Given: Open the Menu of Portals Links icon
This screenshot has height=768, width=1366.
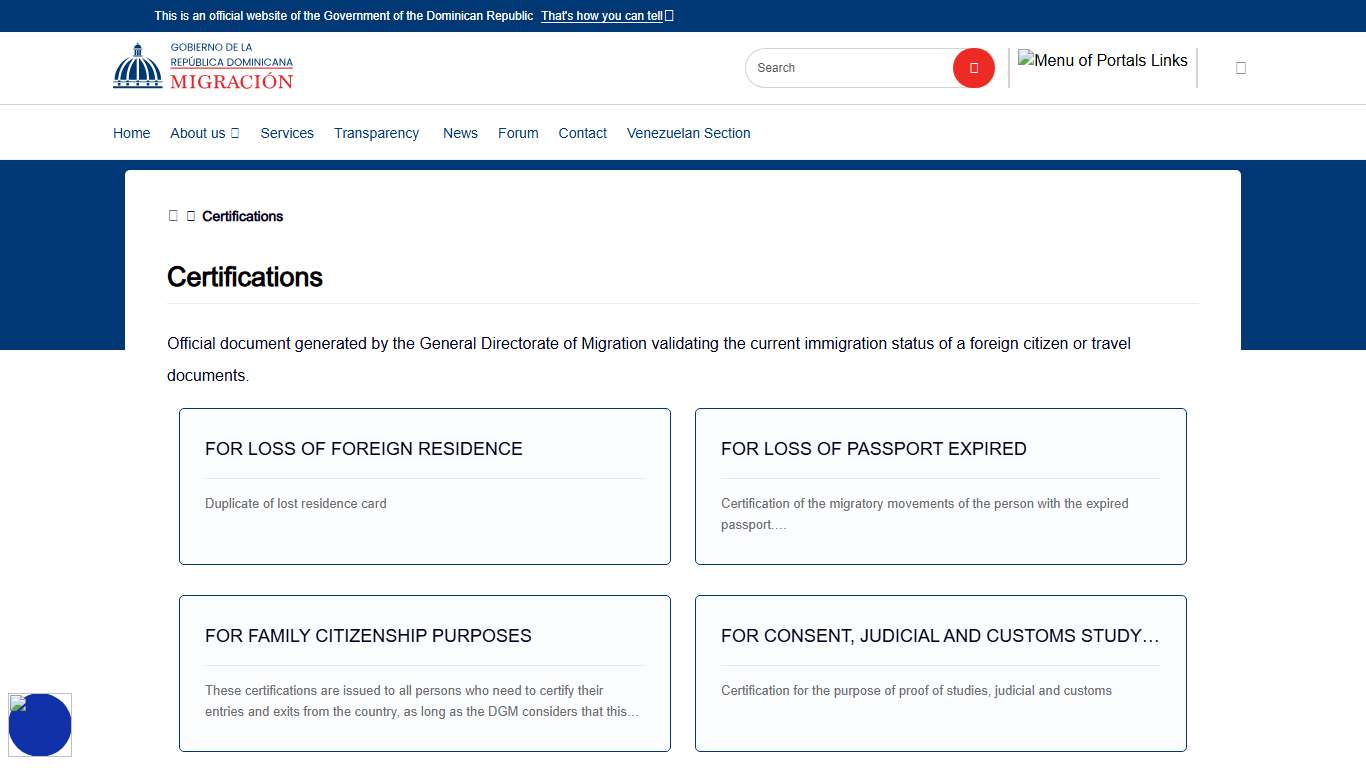Looking at the screenshot, I should click(1102, 61).
